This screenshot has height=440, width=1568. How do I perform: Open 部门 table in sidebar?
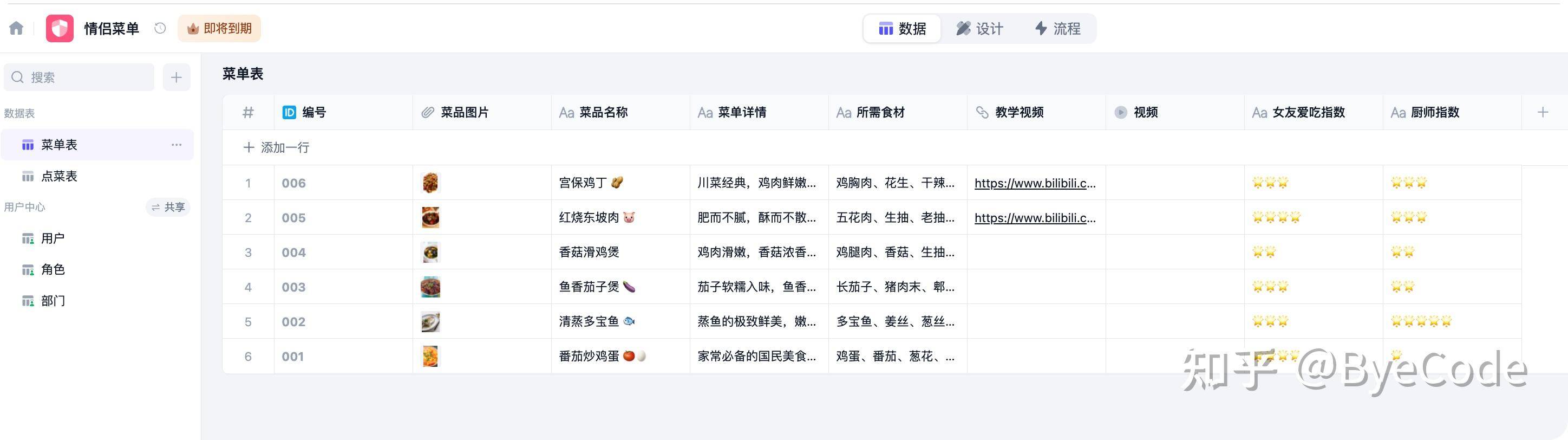tap(97, 300)
